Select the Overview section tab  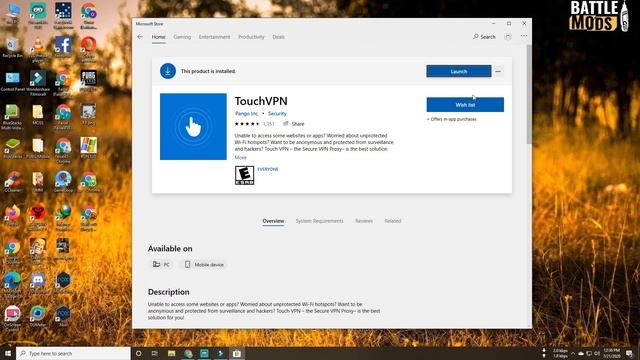273,221
